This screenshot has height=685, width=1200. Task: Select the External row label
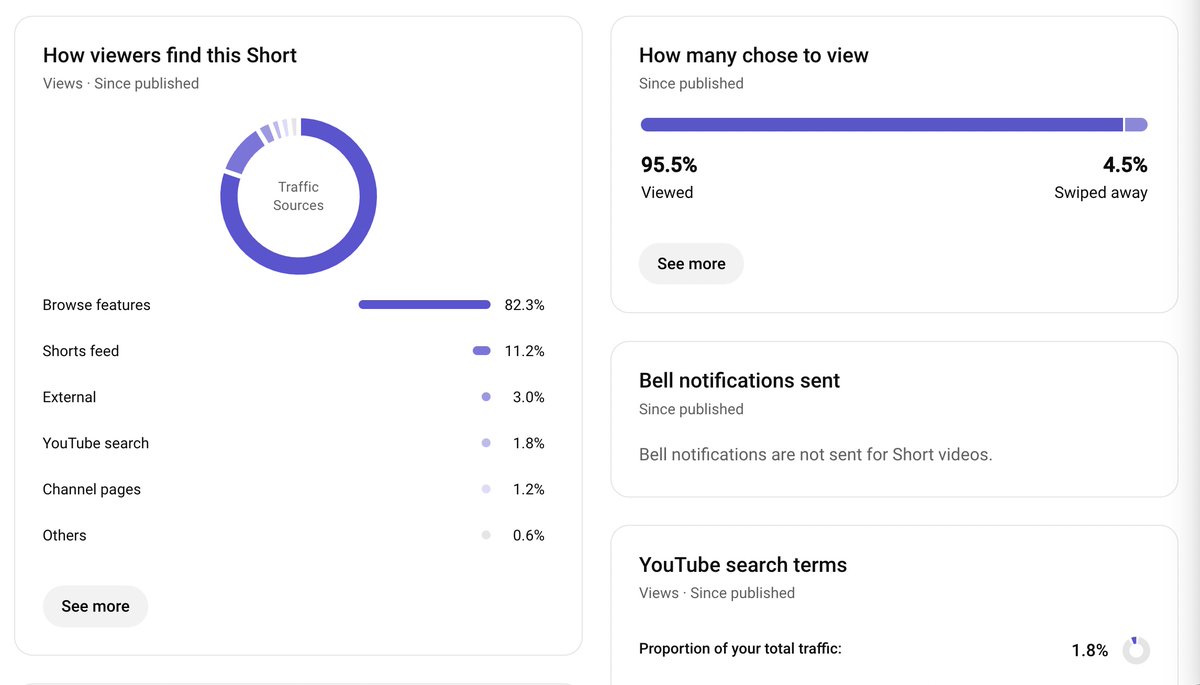click(x=70, y=397)
